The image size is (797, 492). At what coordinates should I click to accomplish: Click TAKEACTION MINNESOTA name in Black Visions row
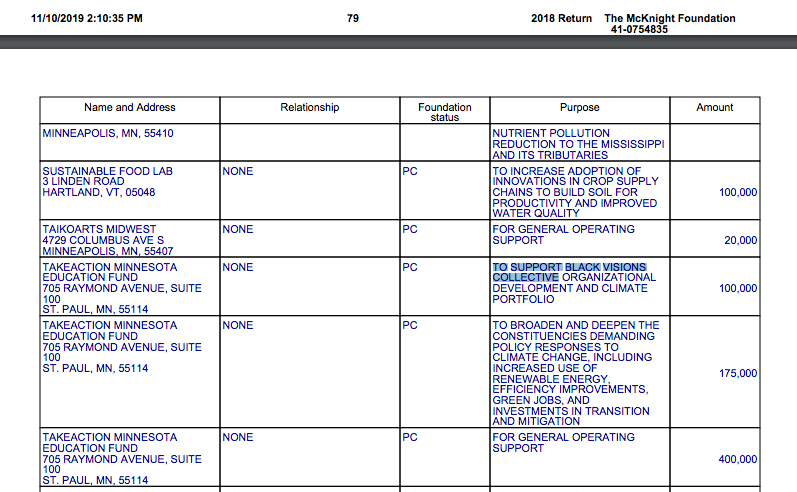point(110,267)
